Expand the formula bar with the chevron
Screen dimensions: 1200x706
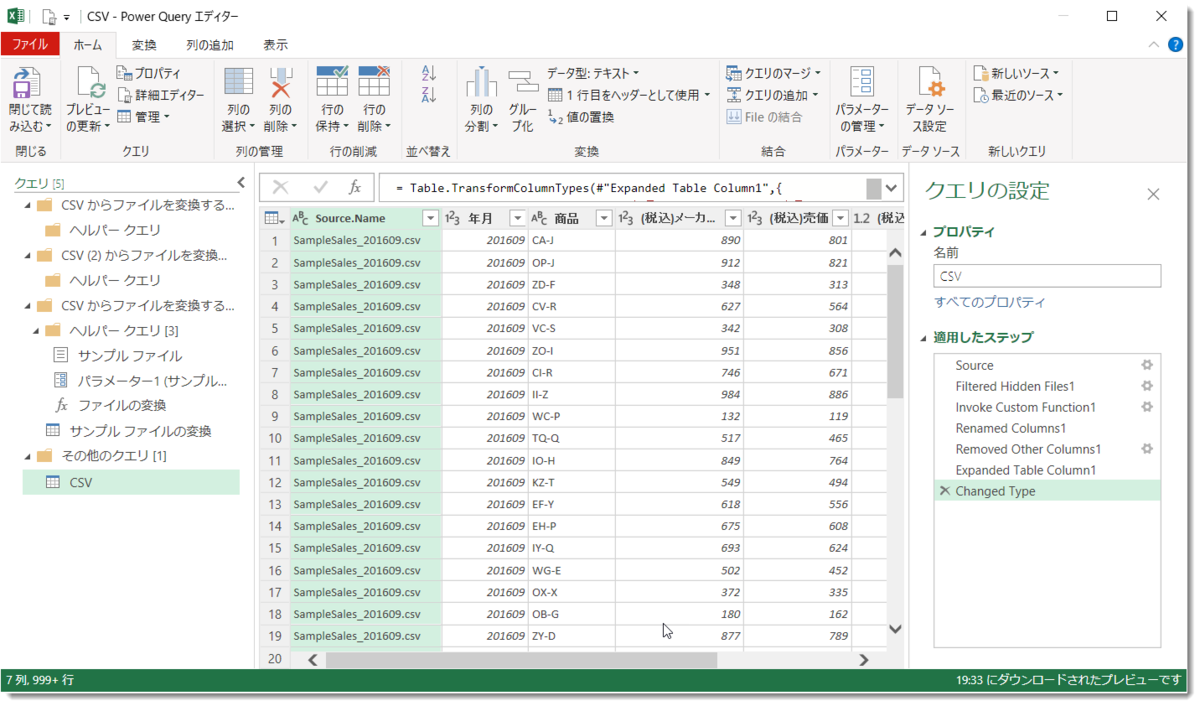point(892,187)
